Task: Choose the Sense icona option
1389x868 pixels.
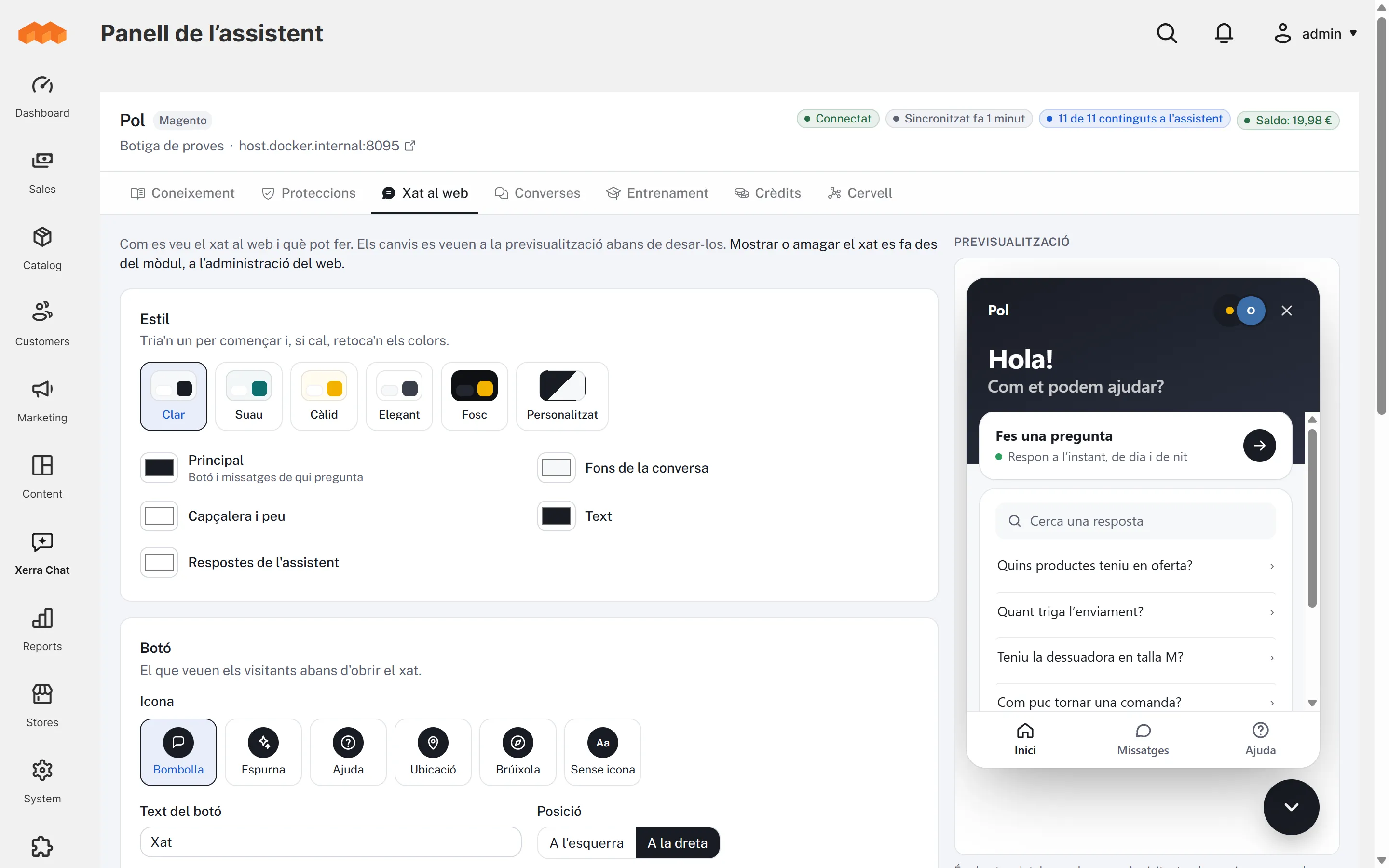Action: click(x=603, y=752)
